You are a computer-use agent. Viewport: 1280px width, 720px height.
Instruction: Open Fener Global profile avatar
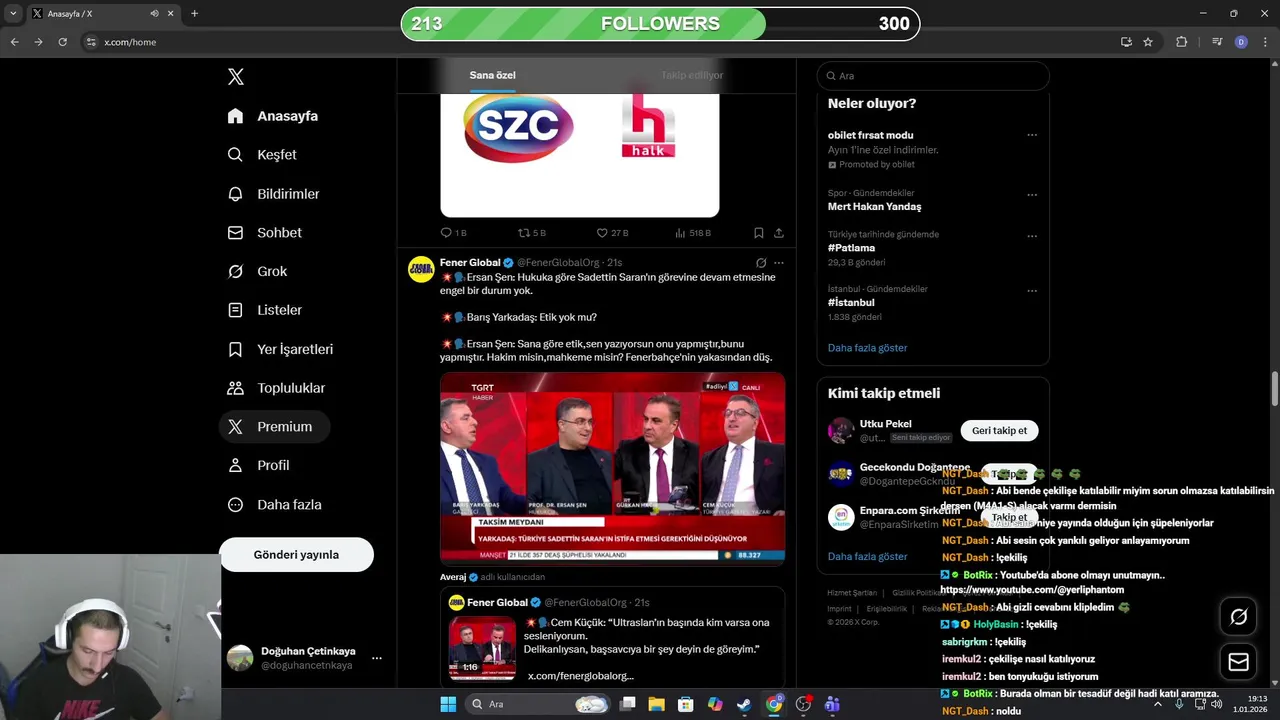pyautogui.click(x=421, y=269)
